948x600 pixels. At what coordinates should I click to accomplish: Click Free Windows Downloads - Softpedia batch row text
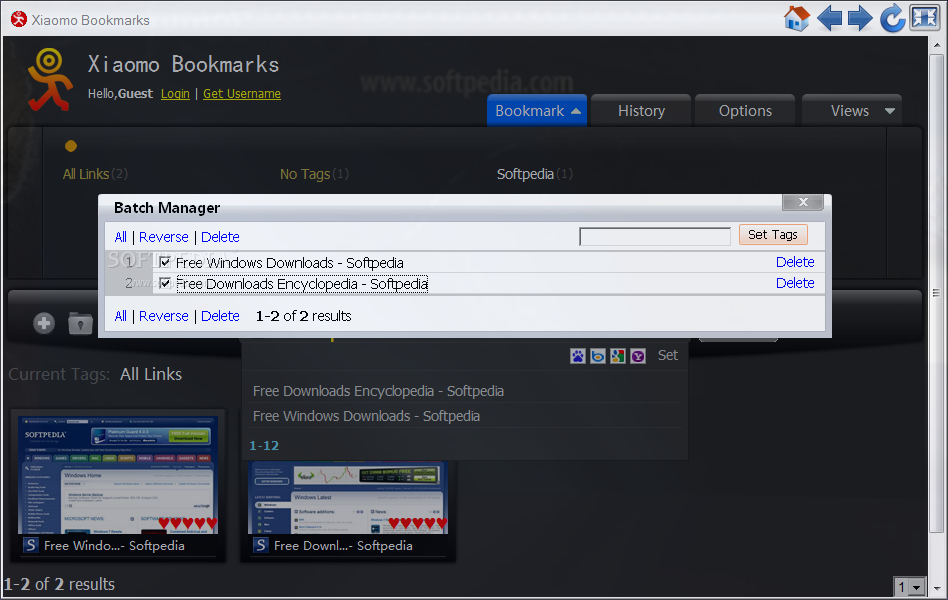pyautogui.click(x=290, y=262)
